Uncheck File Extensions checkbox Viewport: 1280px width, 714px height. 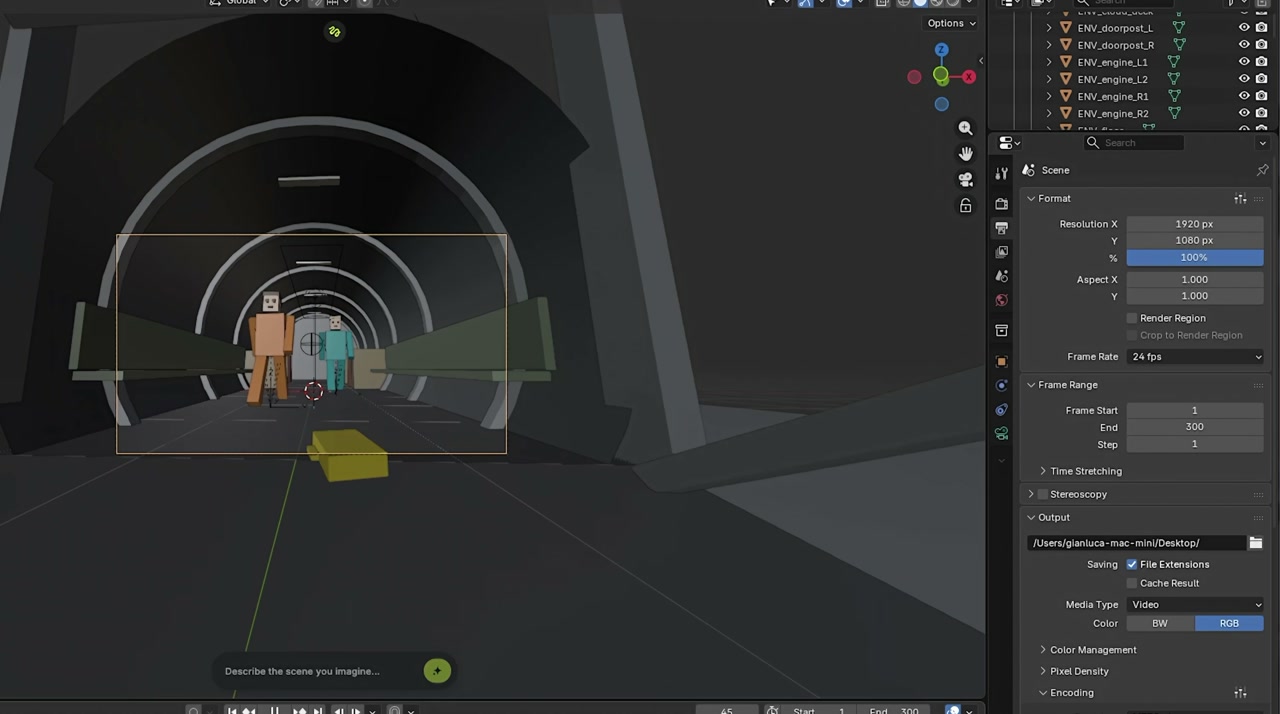coord(1132,564)
